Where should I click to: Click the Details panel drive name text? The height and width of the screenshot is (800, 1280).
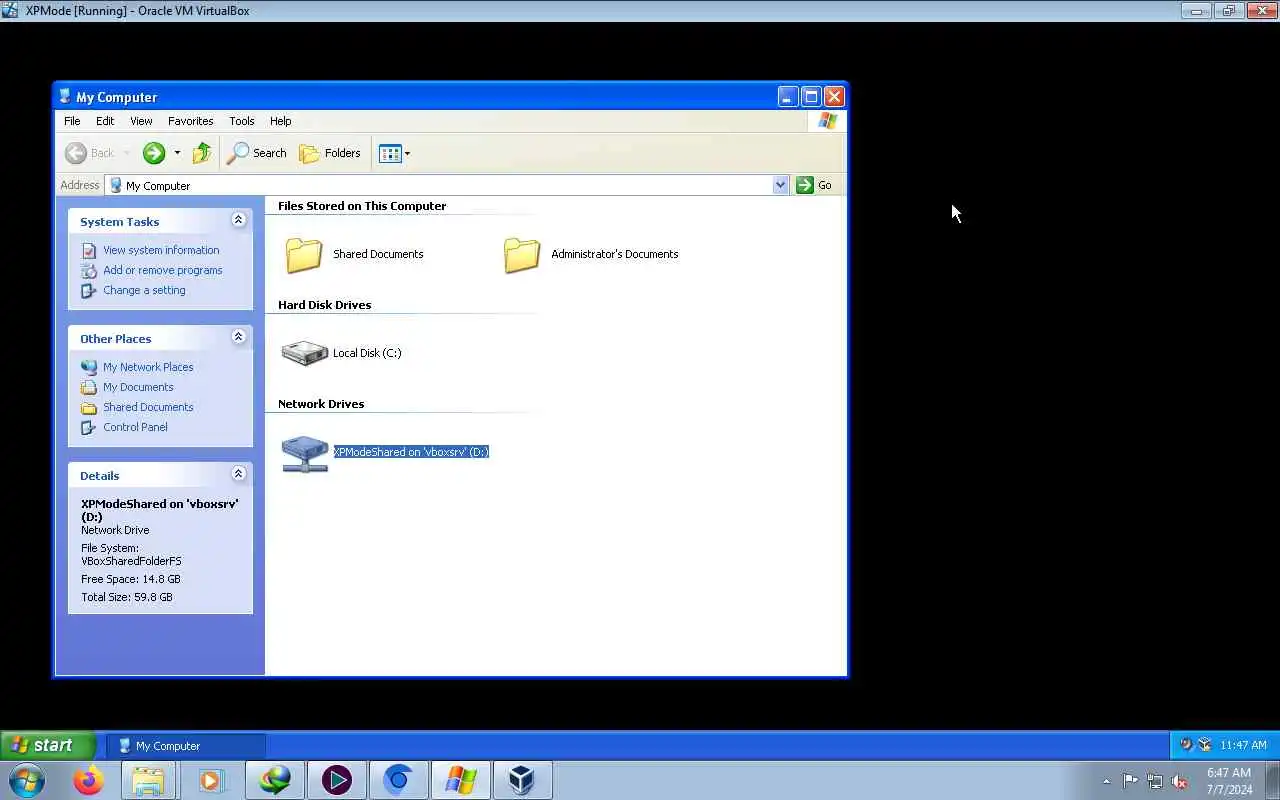pos(160,510)
